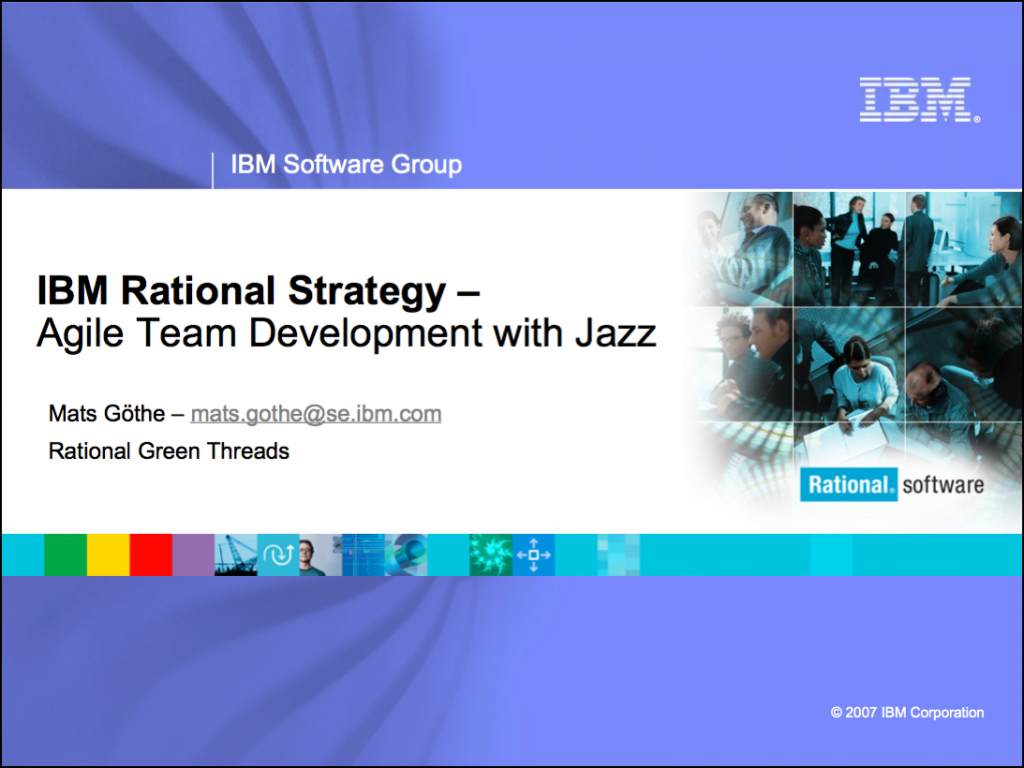Select the "Agile Team Development with Jazz" subtitle
This screenshot has height=768, width=1024.
[x=346, y=333]
